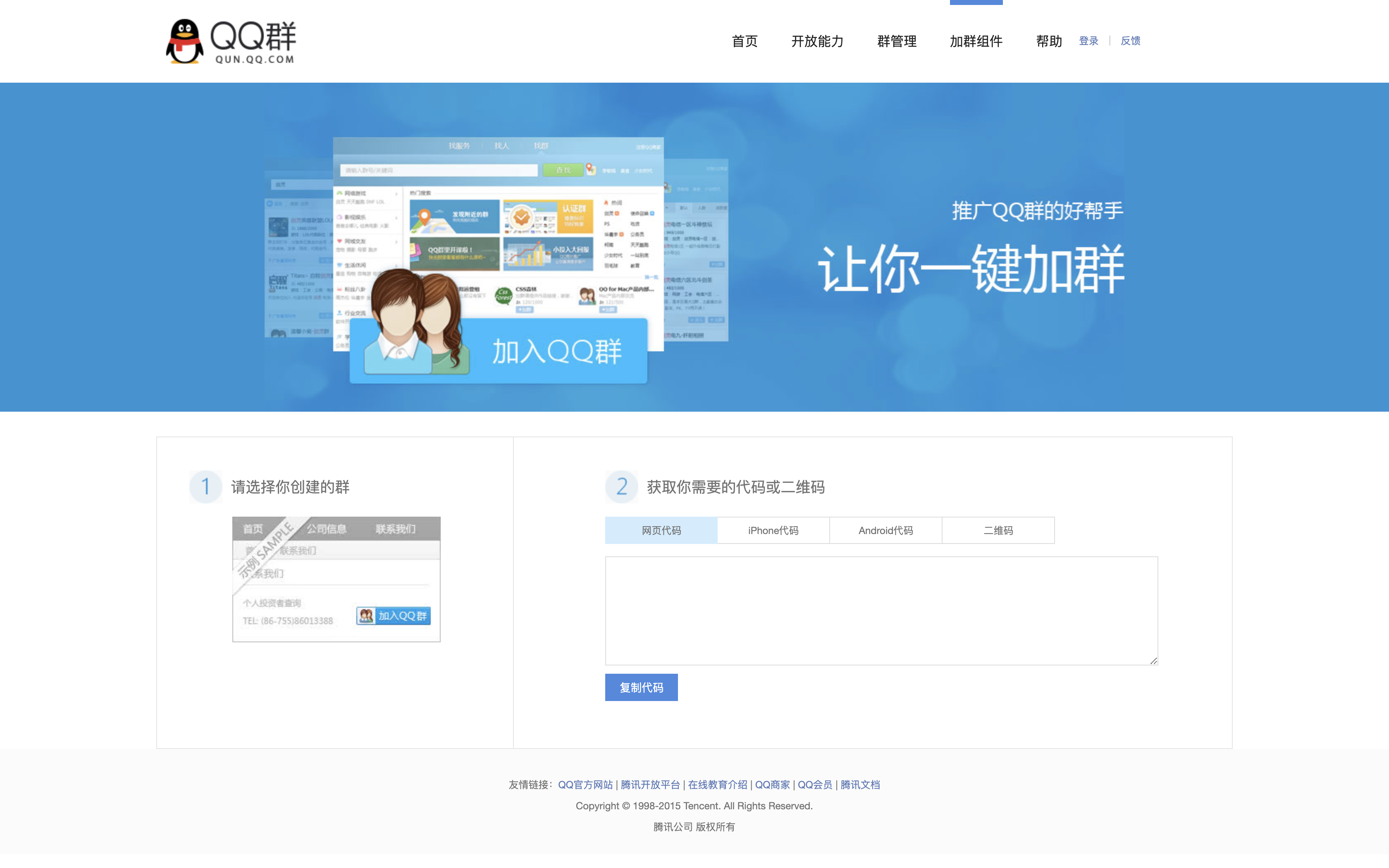This screenshot has height=868, width=1389.
Task: Open the 帮助 navigation item
Action: pos(1049,41)
